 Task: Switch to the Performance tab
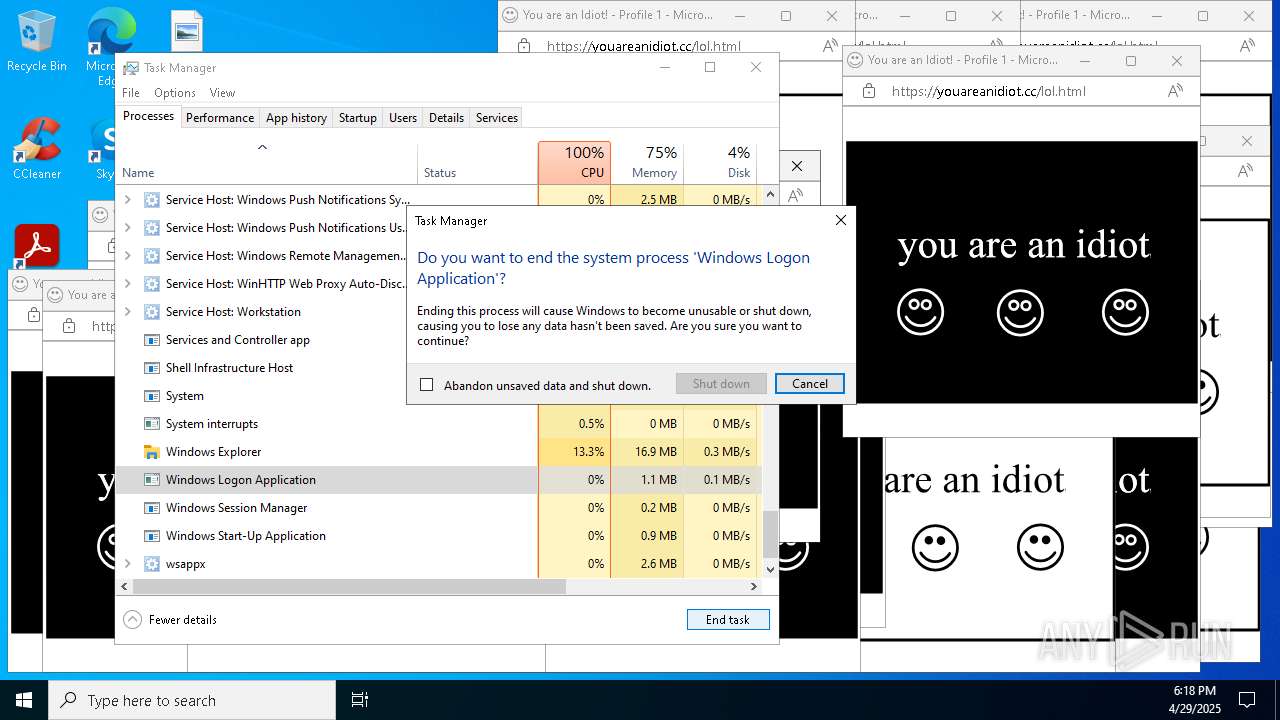[x=220, y=118]
